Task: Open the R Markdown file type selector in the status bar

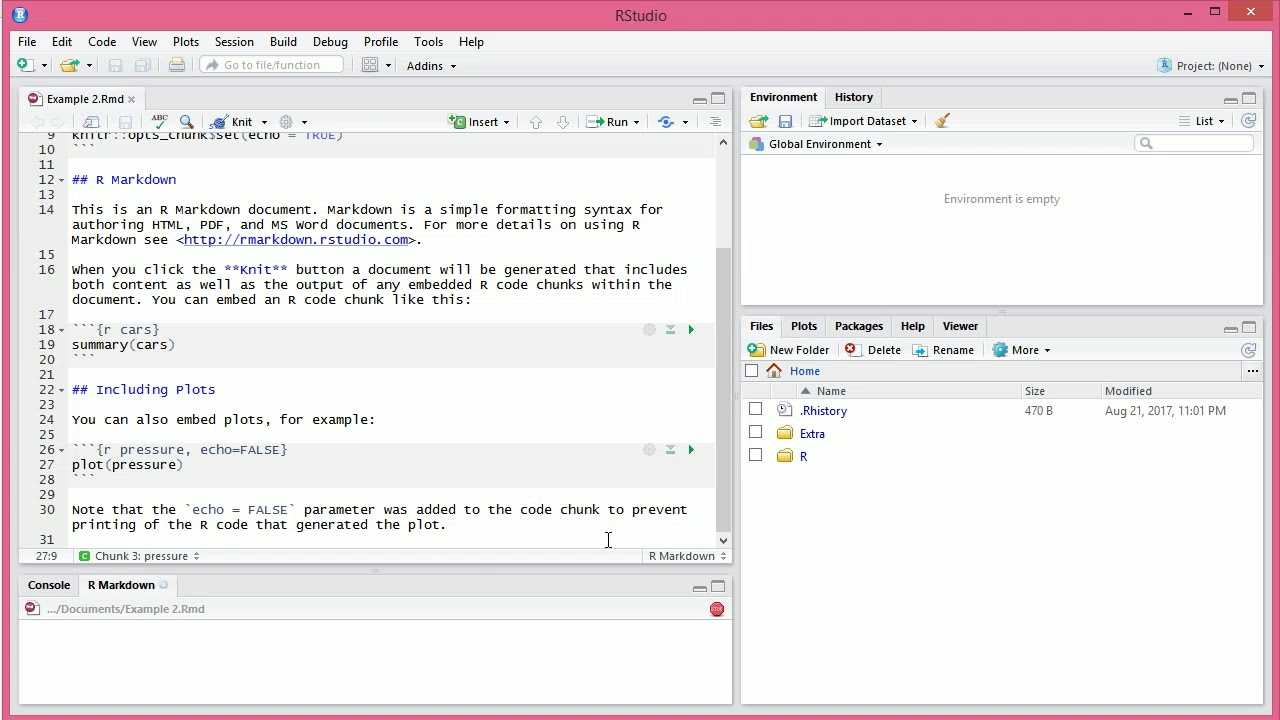Action: point(687,556)
